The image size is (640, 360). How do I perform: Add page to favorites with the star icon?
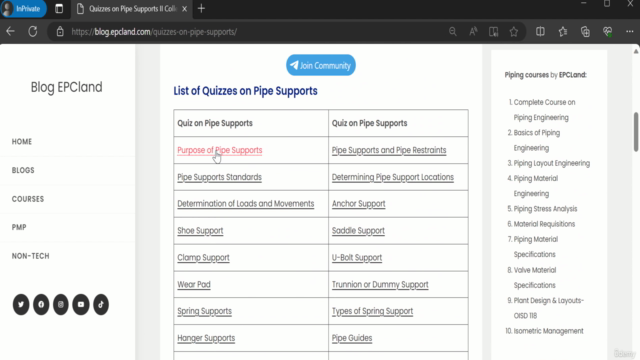[x=513, y=31]
